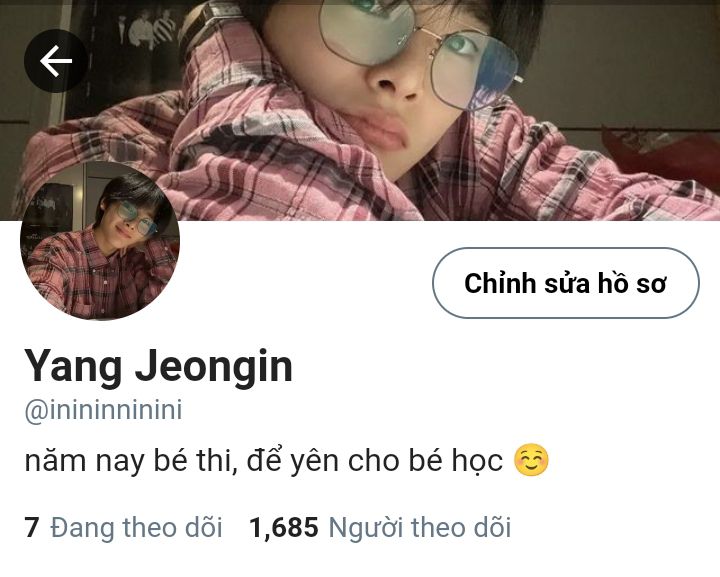Click the Chỉnh sửa hồ sơ button
This screenshot has width=720, height=577.
tap(565, 283)
